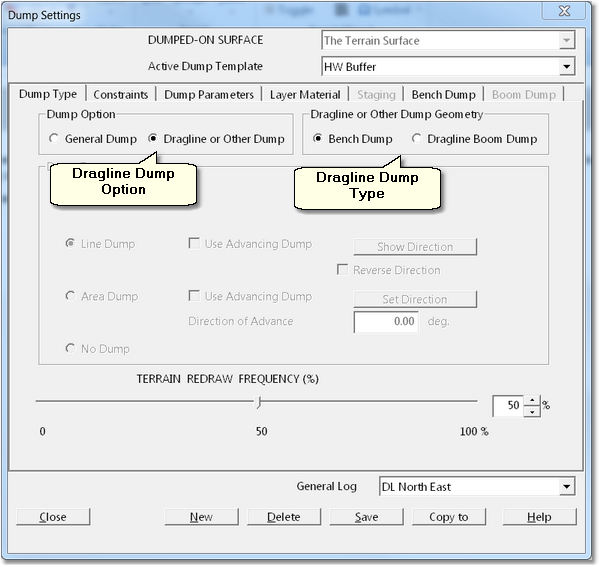Image resolution: width=599 pixels, height=567 pixels.
Task: Open the Constraints tab
Action: 121,94
